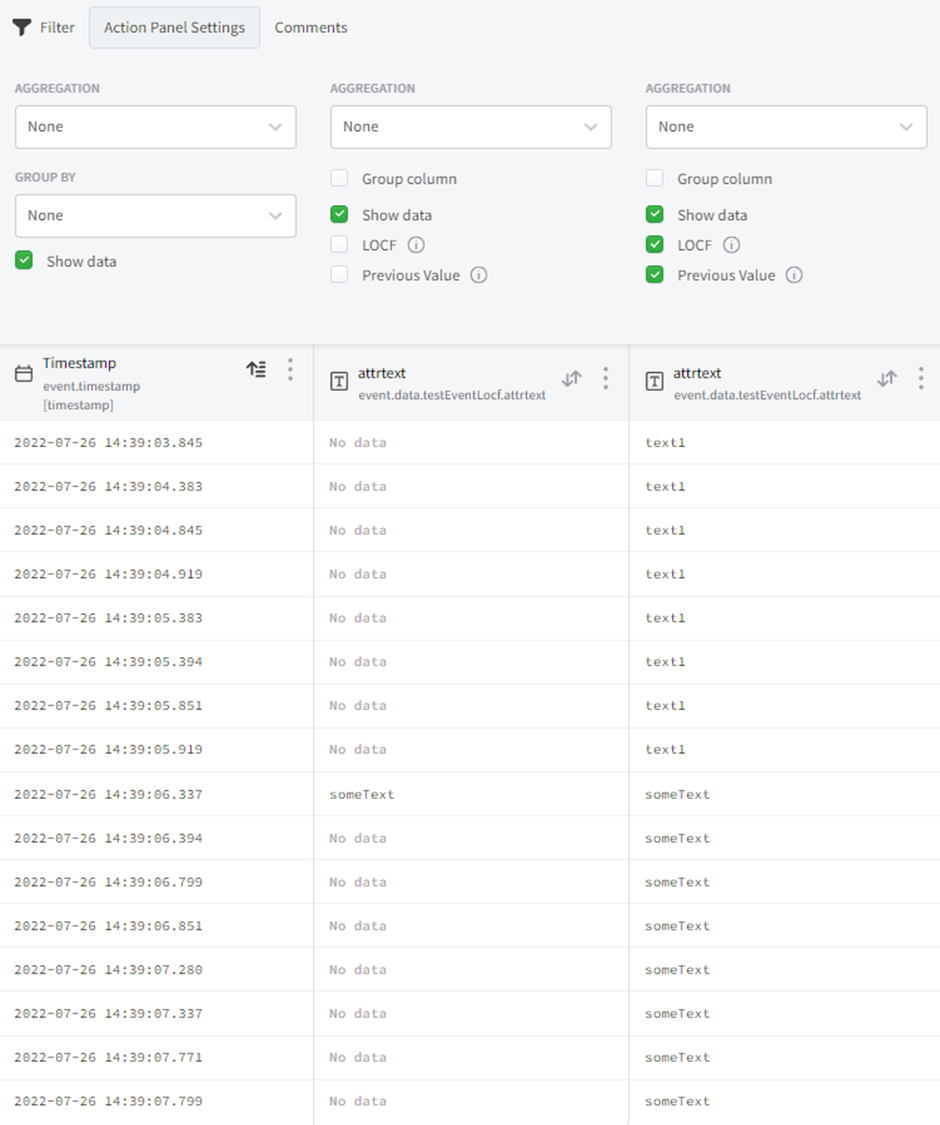Uncheck Previous Value in the right panel

point(655,275)
